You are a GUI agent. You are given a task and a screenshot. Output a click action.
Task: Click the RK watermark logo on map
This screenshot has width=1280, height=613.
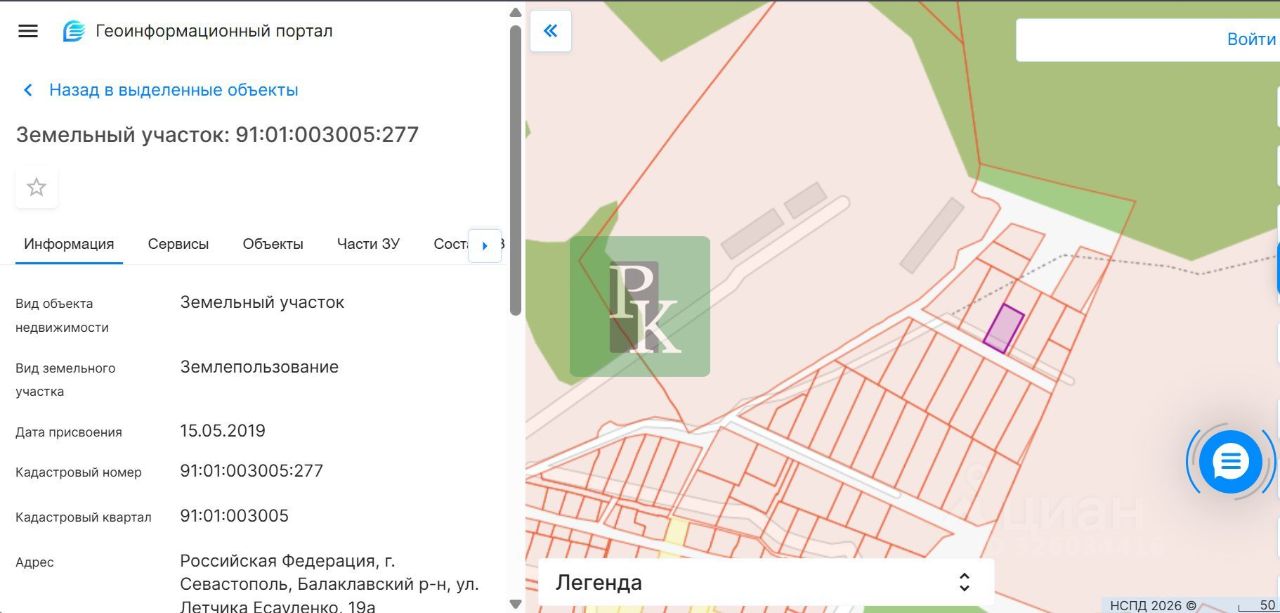coord(640,307)
